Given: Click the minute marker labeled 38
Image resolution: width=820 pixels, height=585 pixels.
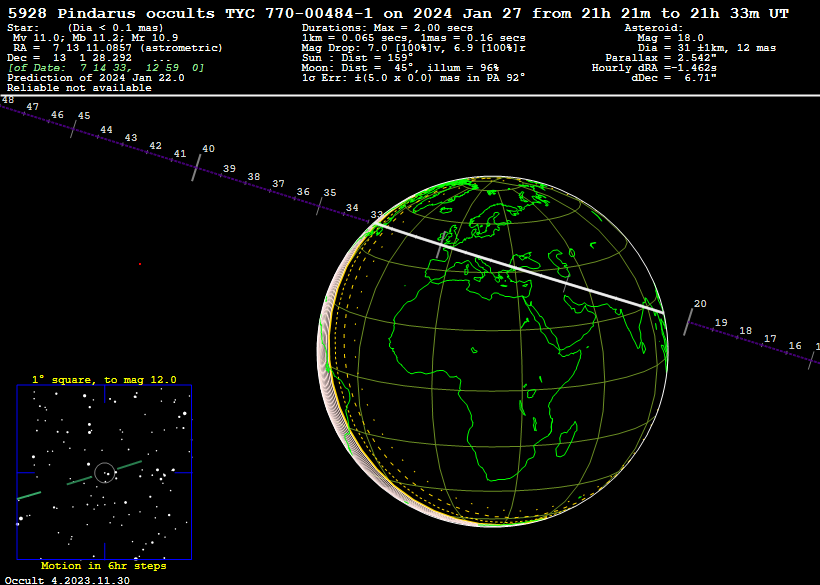Looking at the screenshot, I should (254, 177).
